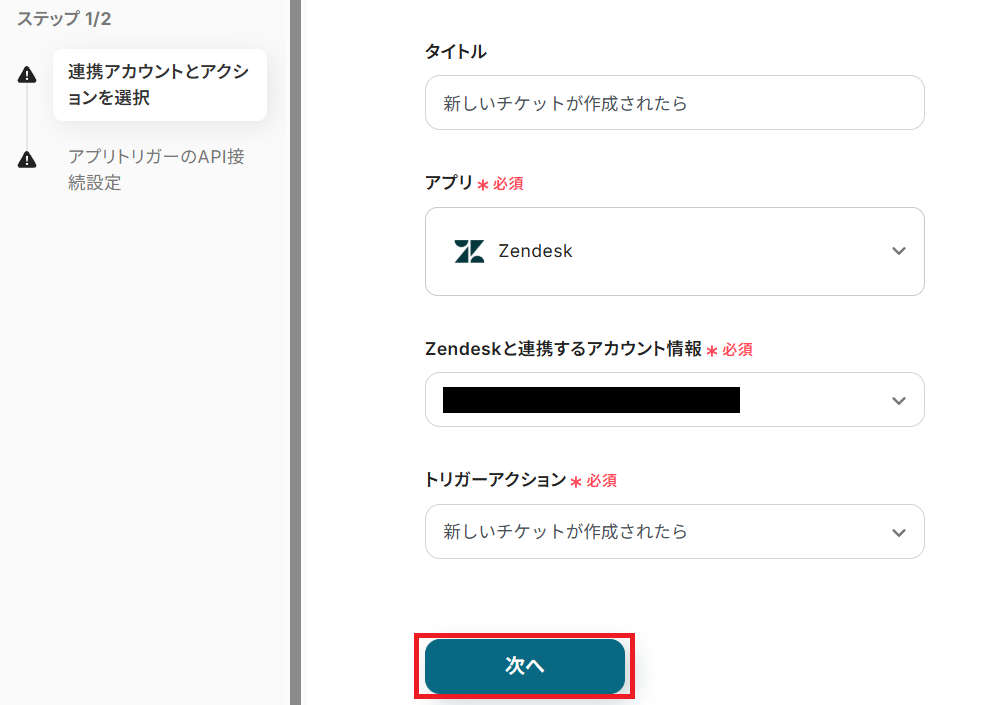Select the 連携アカウントとアクションを選択 step
The width and height of the screenshot is (1000, 705).
(159, 85)
